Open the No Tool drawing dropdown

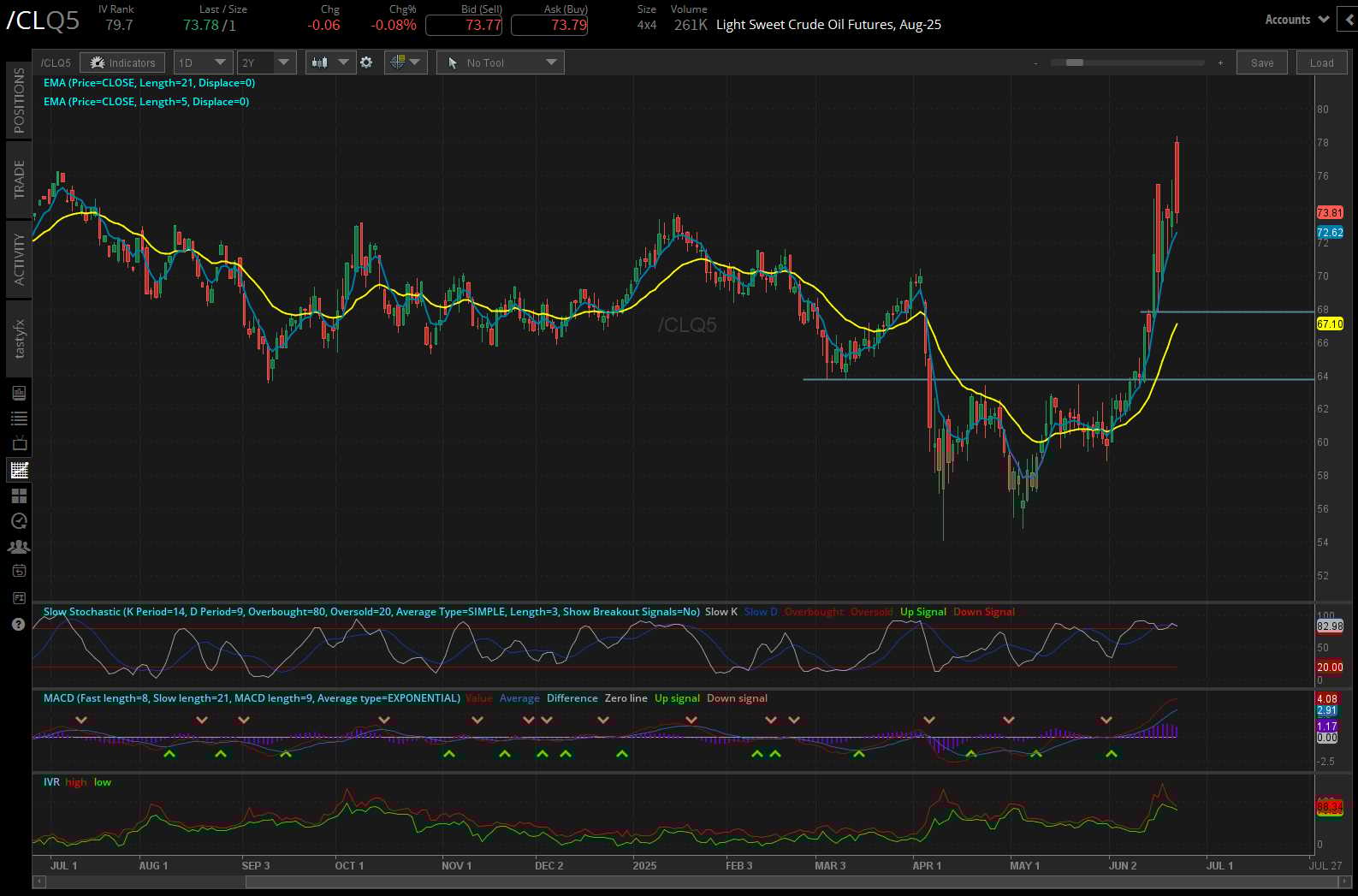click(x=501, y=62)
